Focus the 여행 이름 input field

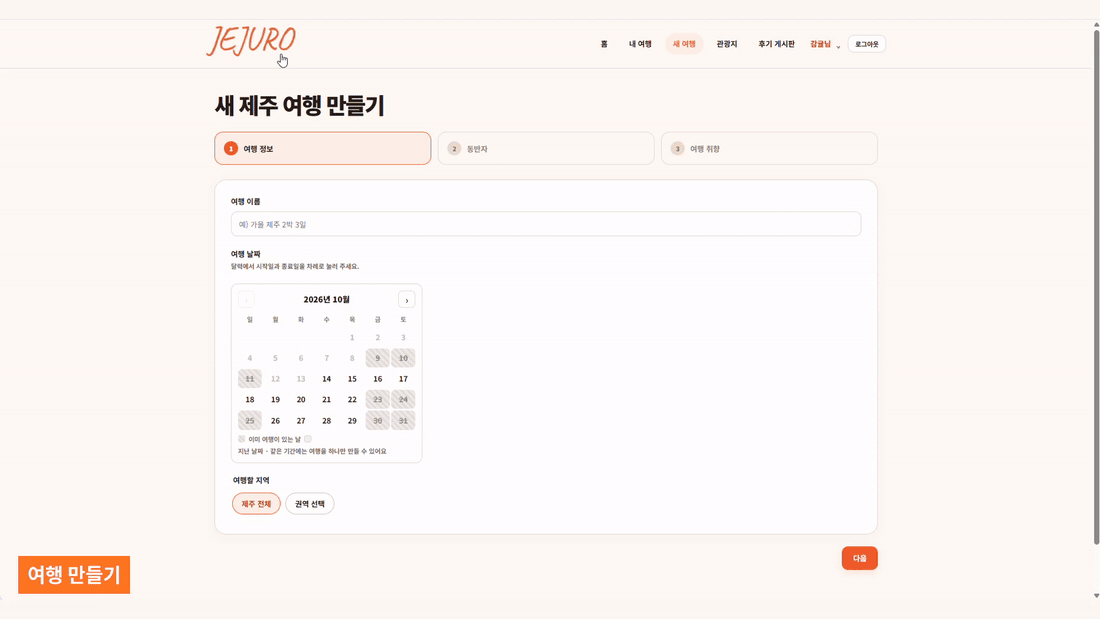546,224
